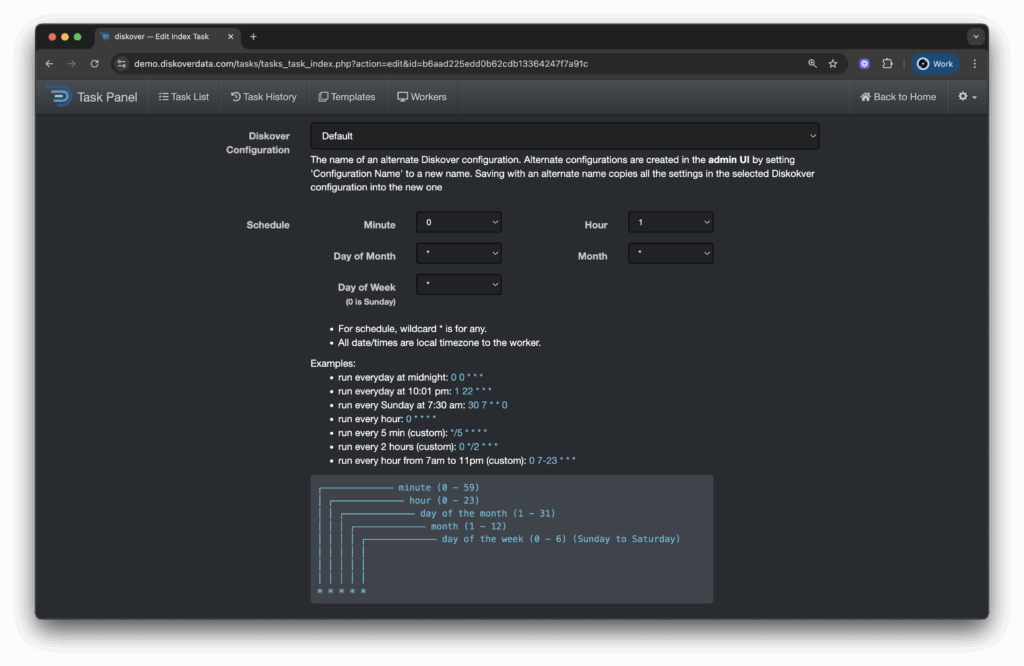Click "(0 is Sunday)" hint text
The height and width of the screenshot is (666, 1024).
coord(370,302)
